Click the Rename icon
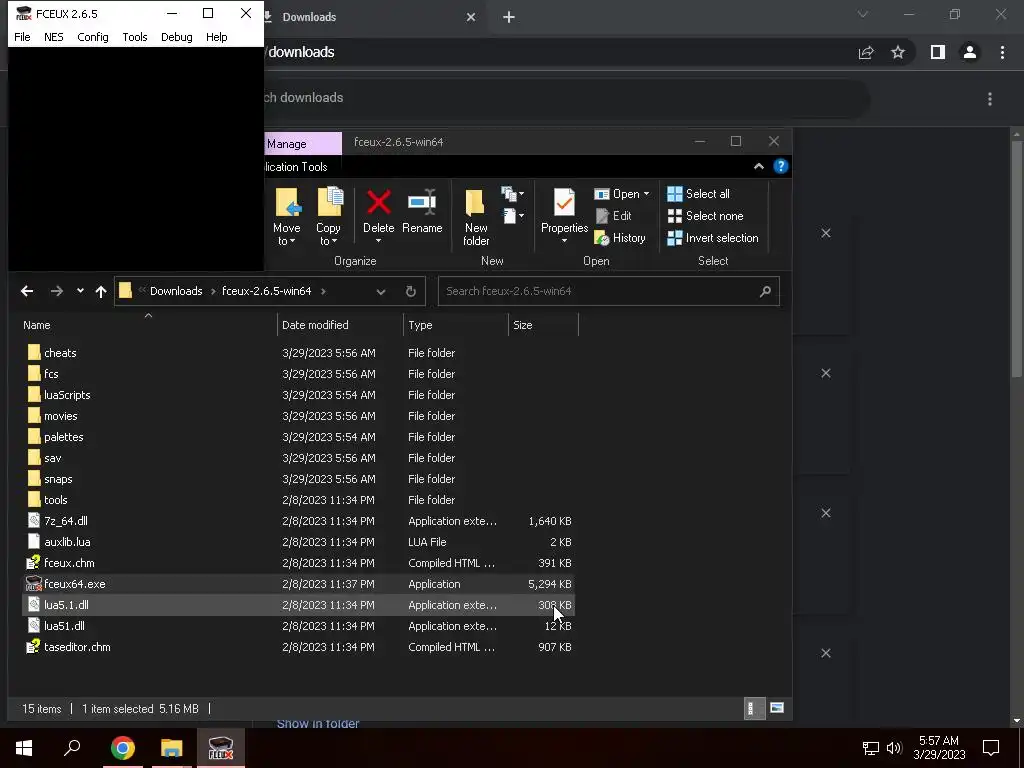This screenshot has height=768, width=1024. pyautogui.click(x=422, y=202)
